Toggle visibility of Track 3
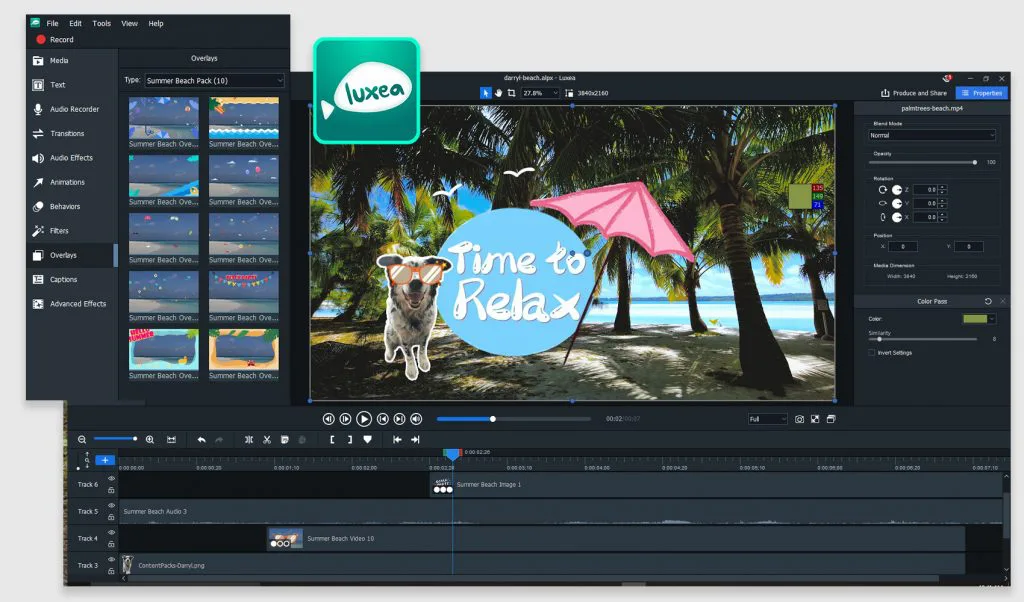 tap(112, 560)
